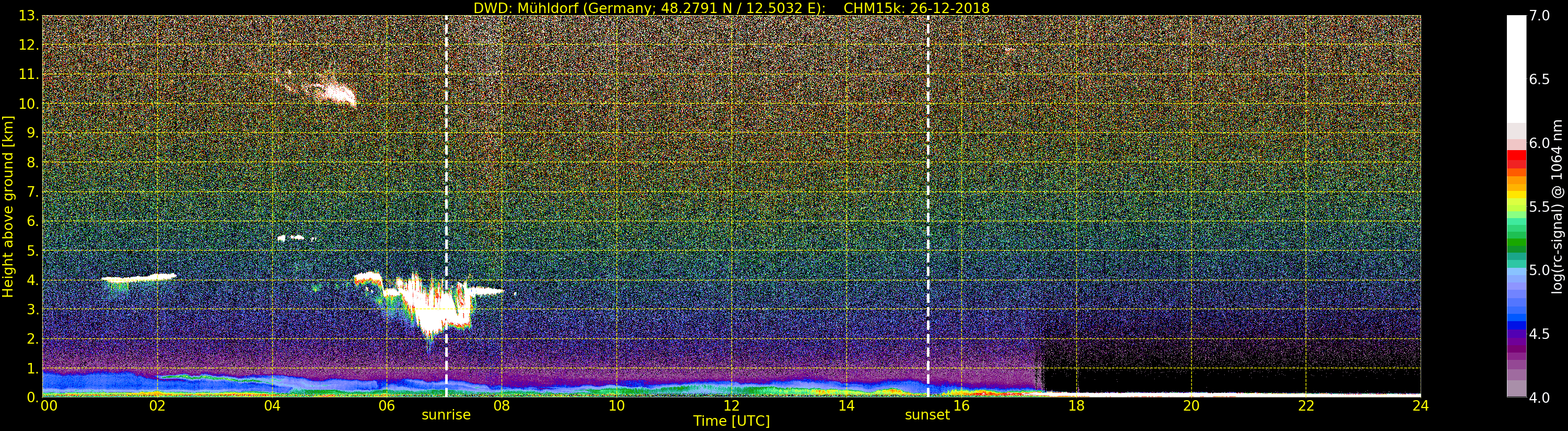Click the '24' tick on the time axis
The width and height of the screenshot is (1568, 431).
[x=1421, y=405]
